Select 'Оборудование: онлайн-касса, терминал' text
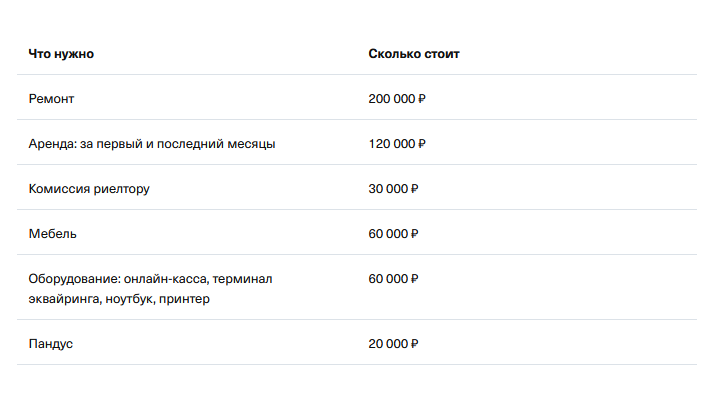 pos(150,279)
